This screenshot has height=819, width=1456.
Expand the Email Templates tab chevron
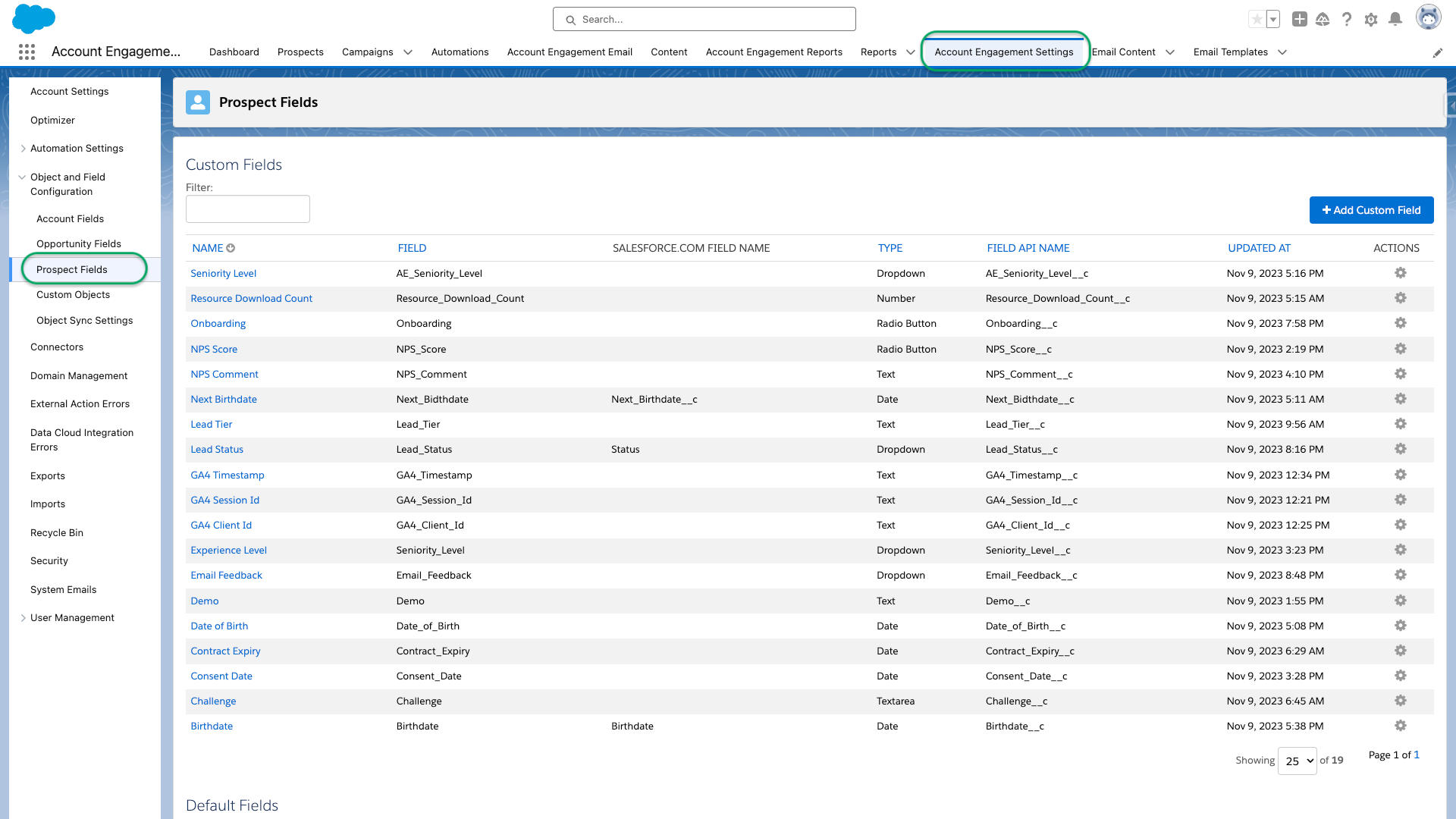click(1282, 52)
